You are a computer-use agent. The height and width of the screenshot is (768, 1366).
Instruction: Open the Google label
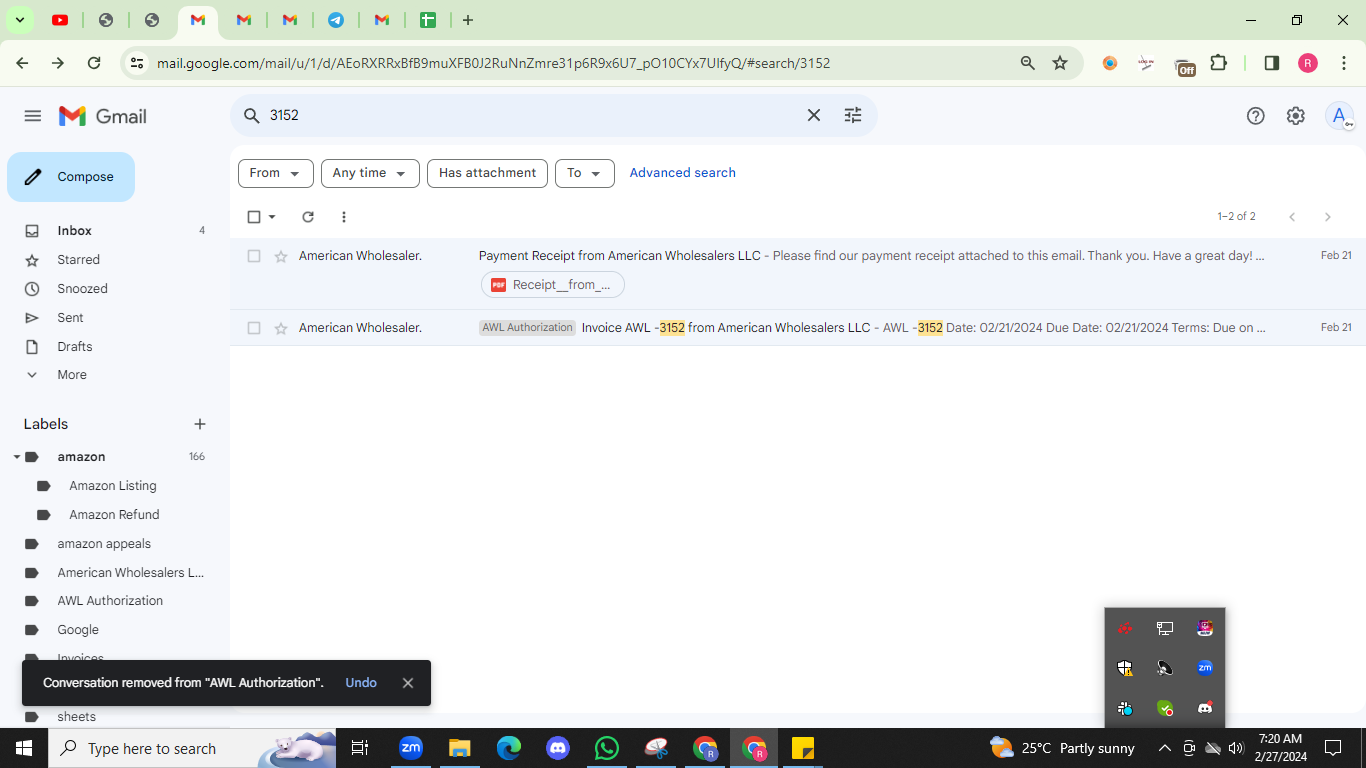[x=78, y=630]
